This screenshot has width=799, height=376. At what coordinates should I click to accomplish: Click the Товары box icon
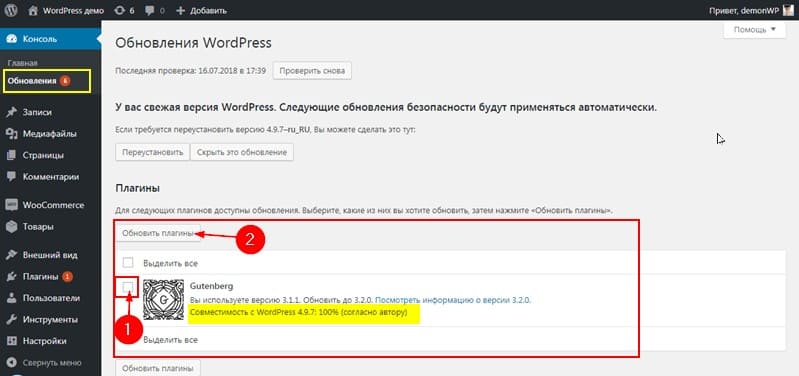coord(12,227)
